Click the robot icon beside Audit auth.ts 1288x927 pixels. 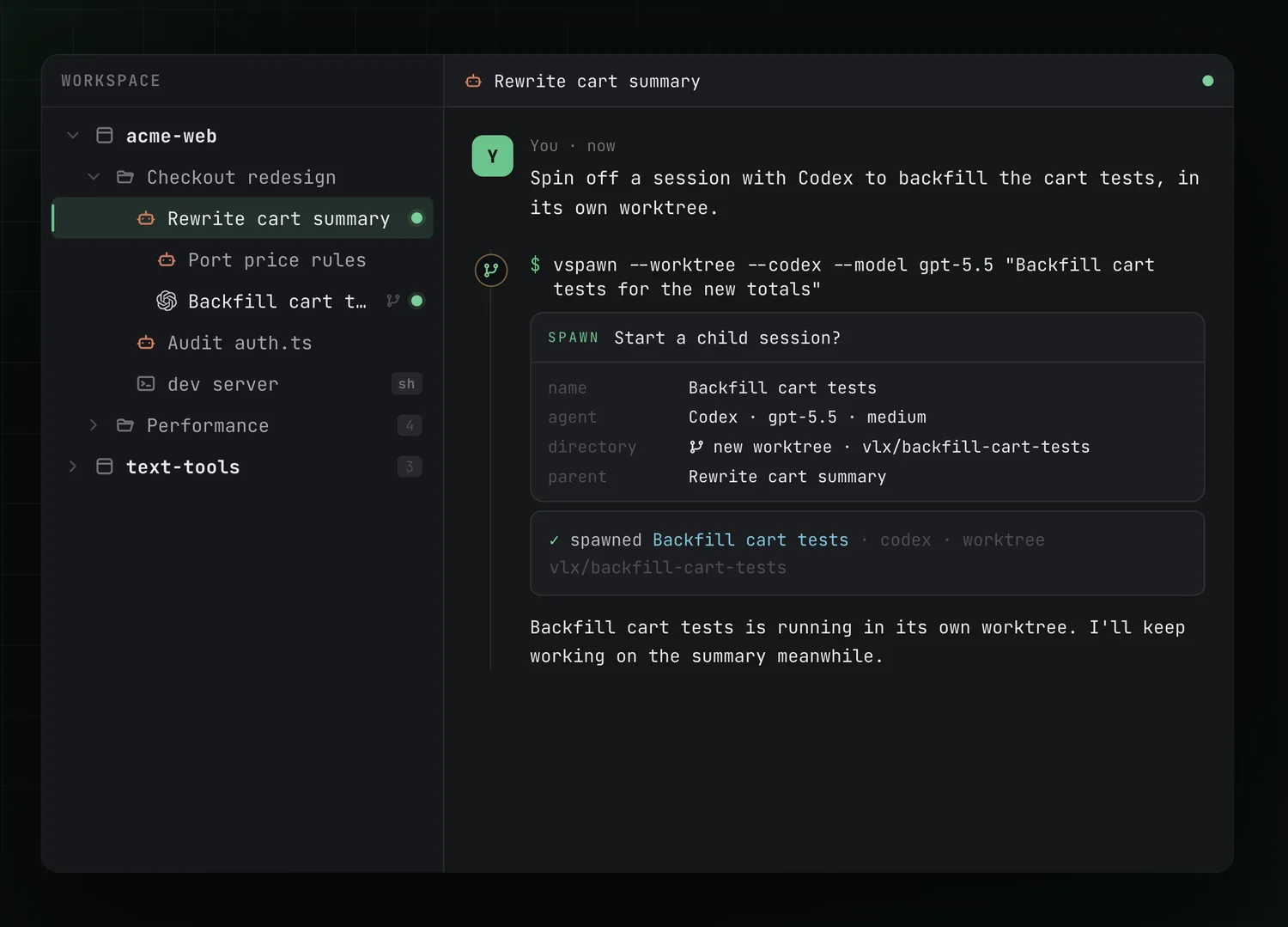click(x=146, y=343)
